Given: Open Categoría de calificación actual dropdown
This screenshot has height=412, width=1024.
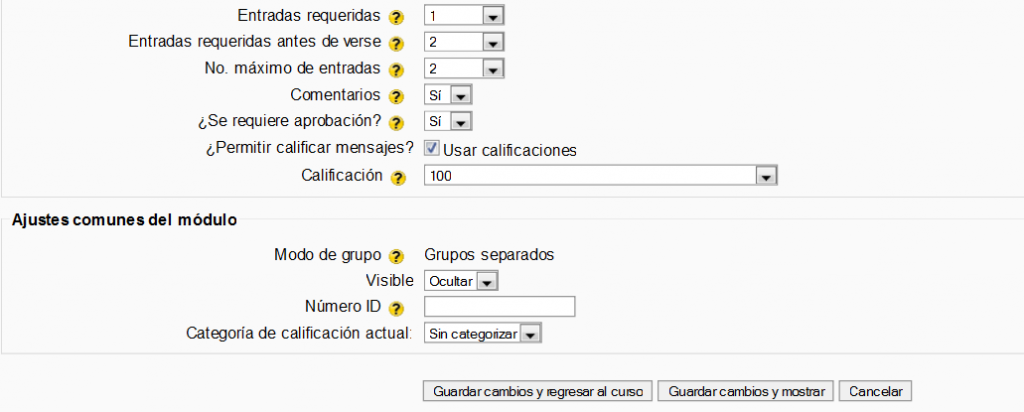Looking at the screenshot, I should click(483, 334).
